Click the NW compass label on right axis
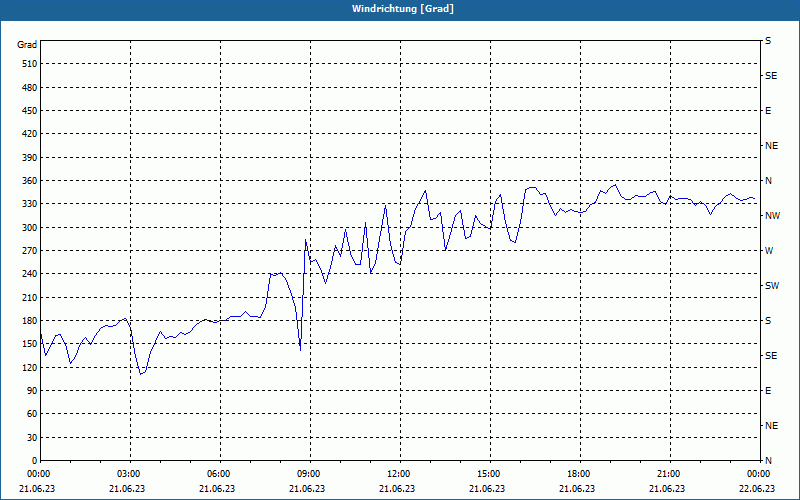Screen dimensions: 800x500 pos(772,216)
